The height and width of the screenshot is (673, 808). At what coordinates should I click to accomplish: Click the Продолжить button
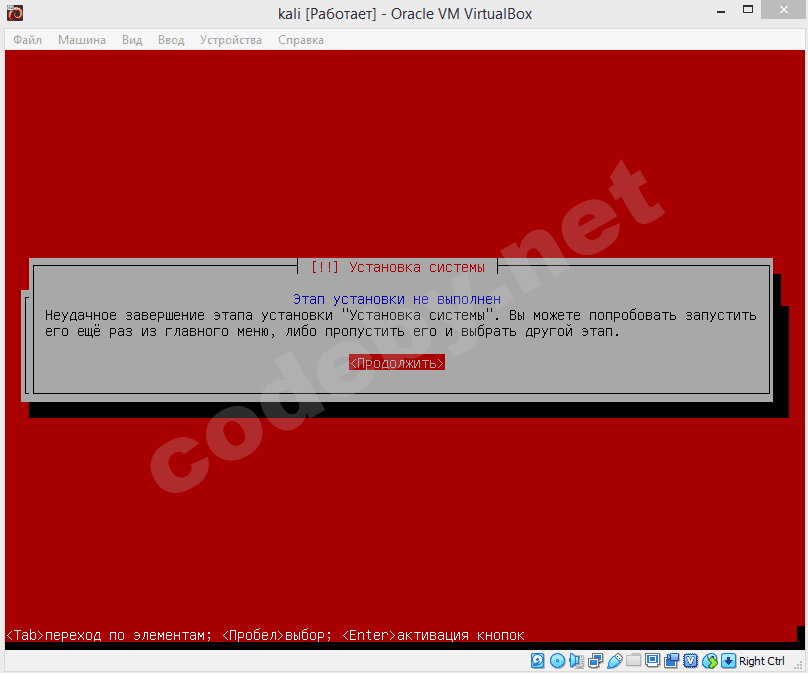pyautogui.click(x=397, y=363)
